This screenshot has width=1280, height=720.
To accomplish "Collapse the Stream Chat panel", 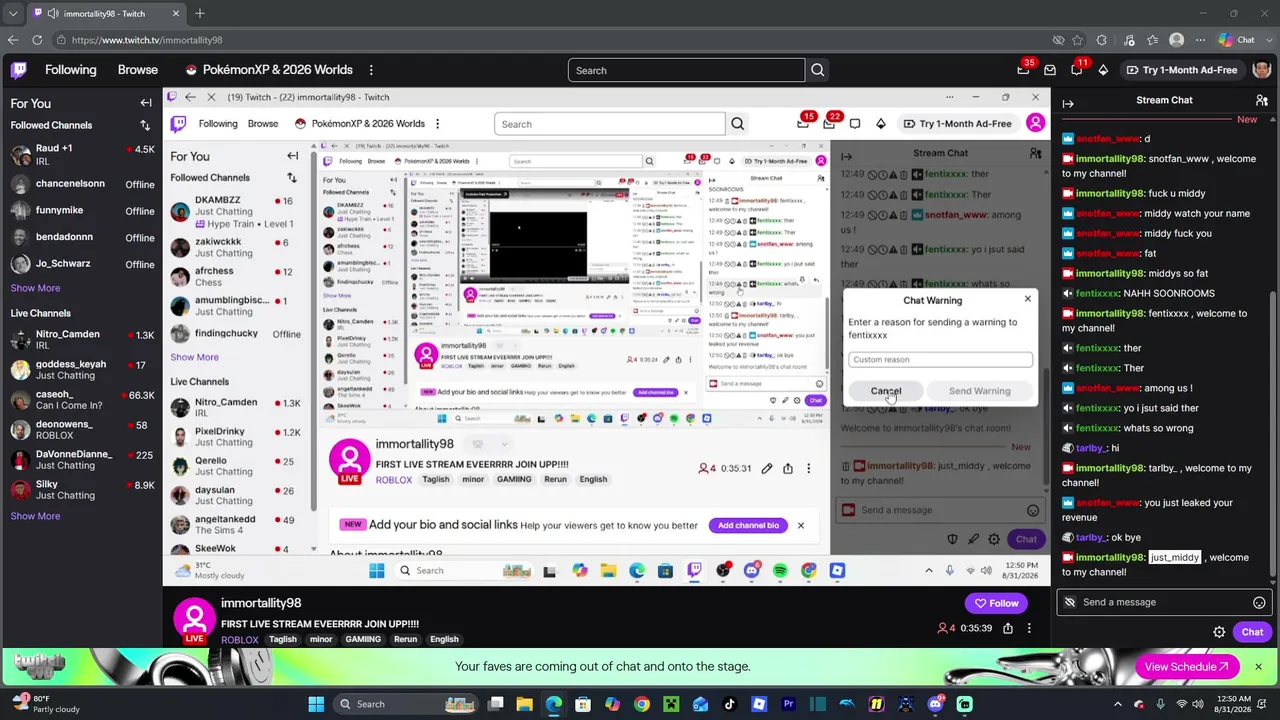I will click(x=1068, y=103).
